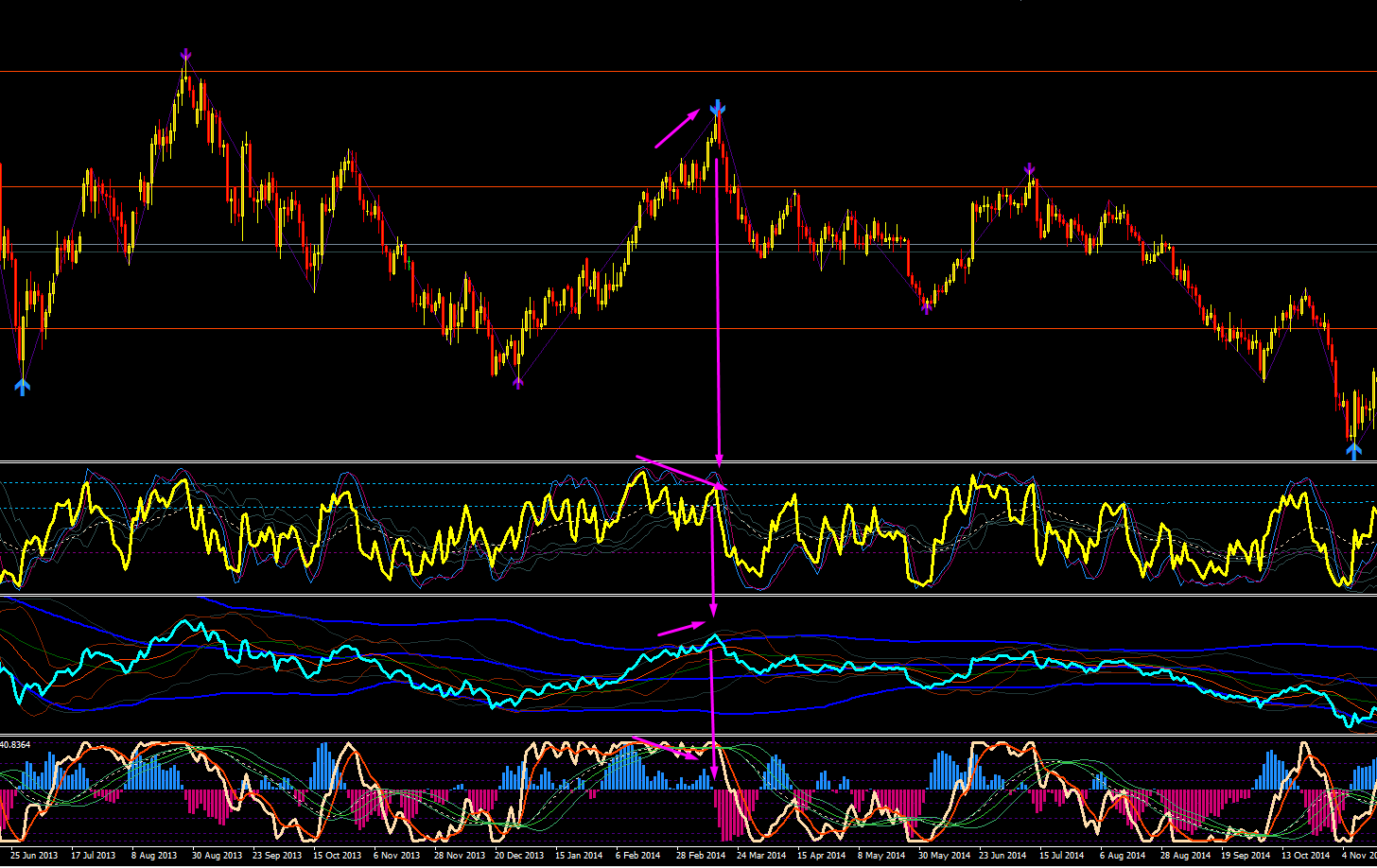Image resolution: width=1377 pixels, height=868 pixels.
Task: Select the purple up arrow at the December 2013 low
Action: point(517,383)
